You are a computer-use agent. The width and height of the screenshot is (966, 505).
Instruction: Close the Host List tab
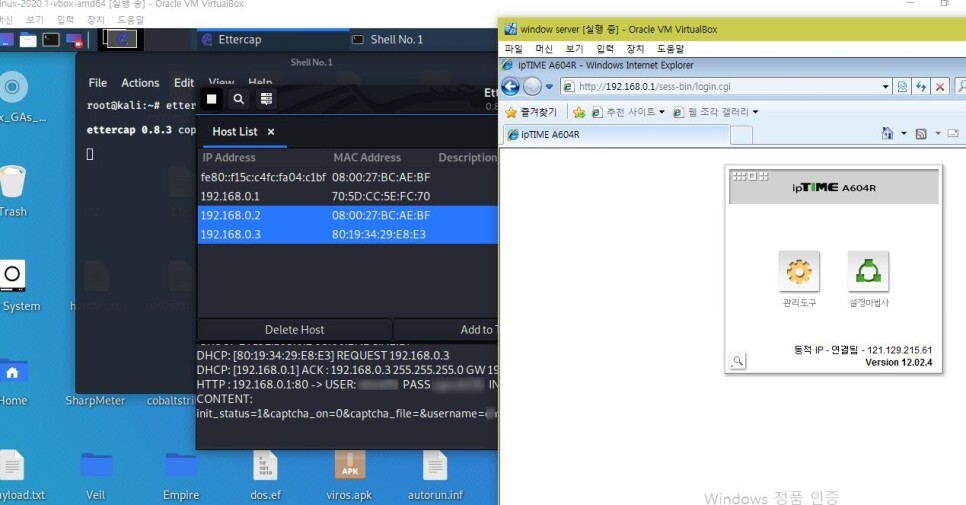click(x=270, y=132)
